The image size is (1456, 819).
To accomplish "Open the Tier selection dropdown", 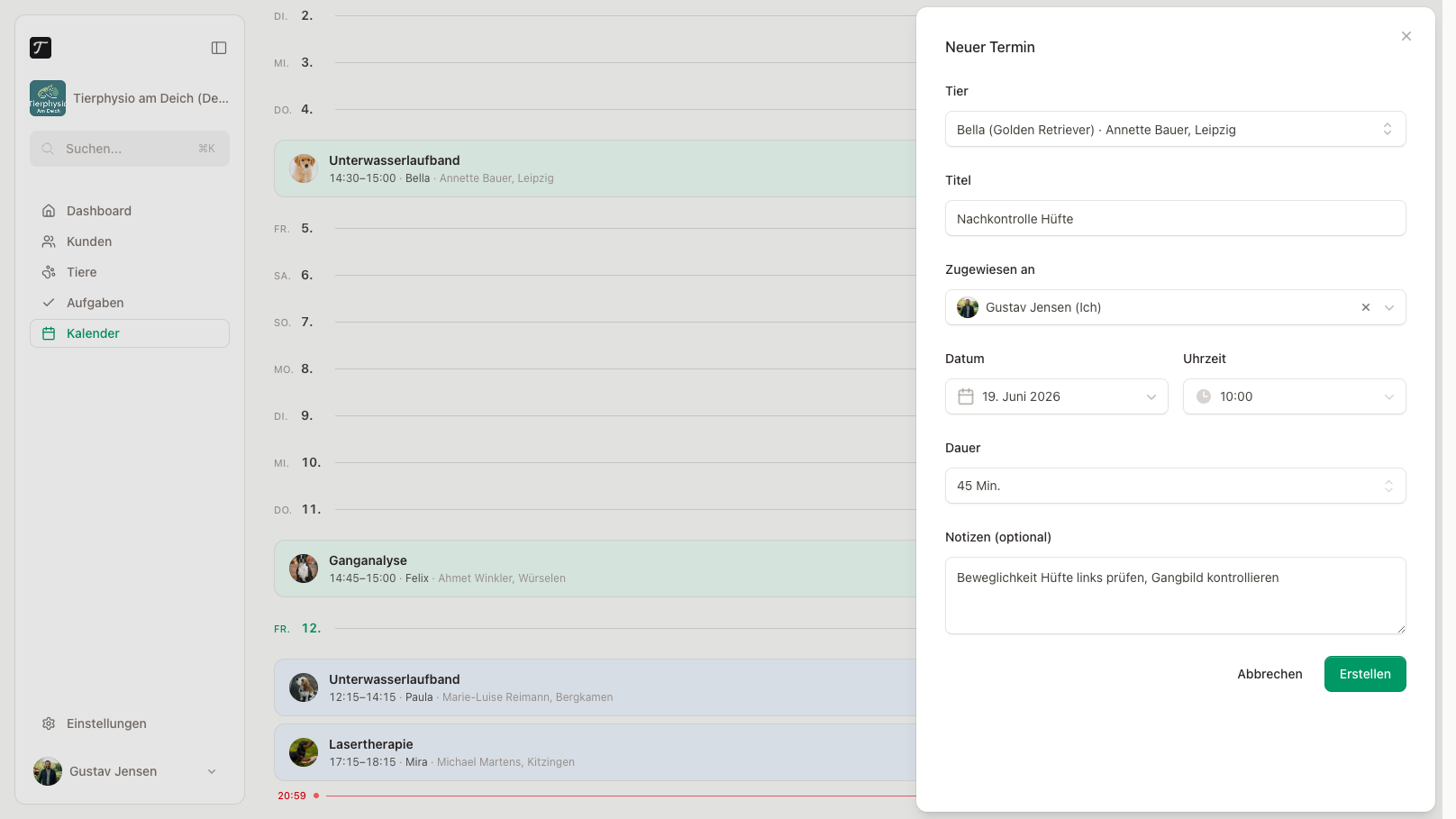I will click(x=1176, y=129).
